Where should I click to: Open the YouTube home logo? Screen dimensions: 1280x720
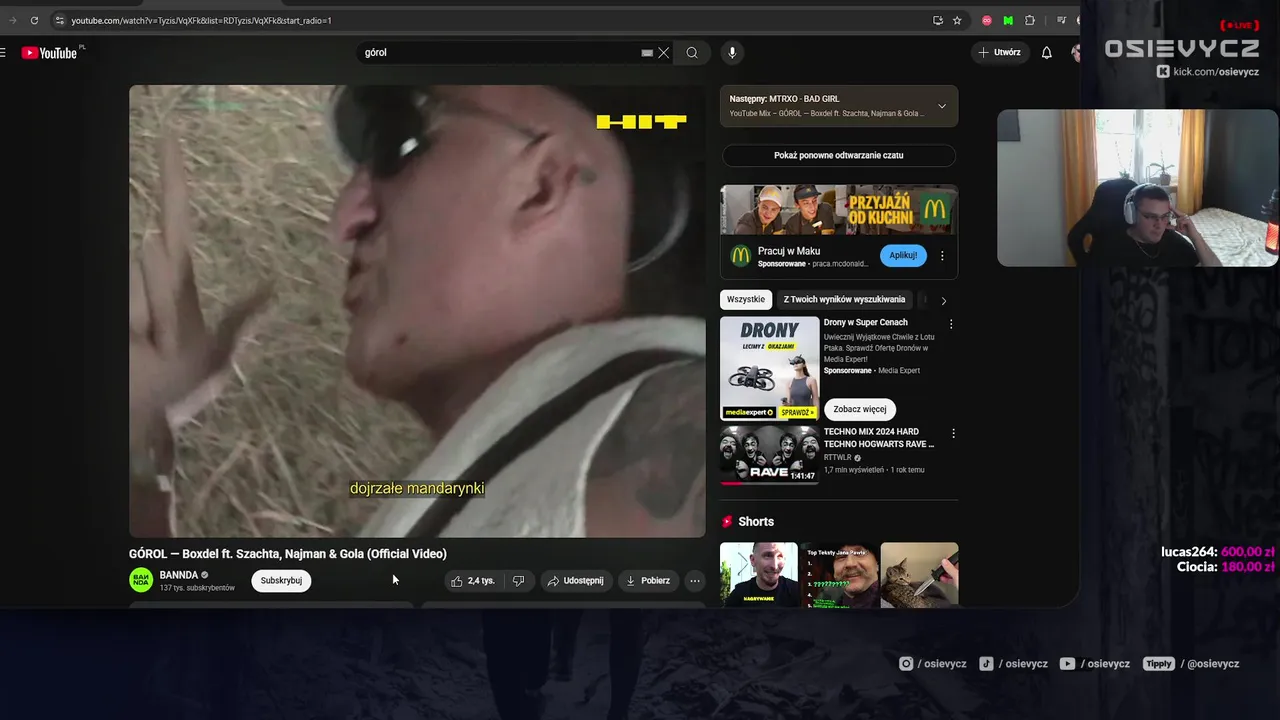pyautogui.click(x=50, y=53)
